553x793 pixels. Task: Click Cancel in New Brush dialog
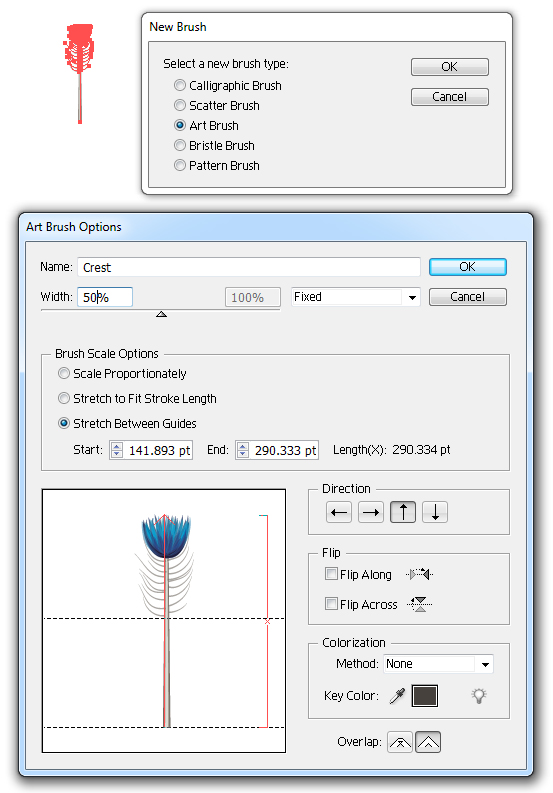(x=450, y=97)
